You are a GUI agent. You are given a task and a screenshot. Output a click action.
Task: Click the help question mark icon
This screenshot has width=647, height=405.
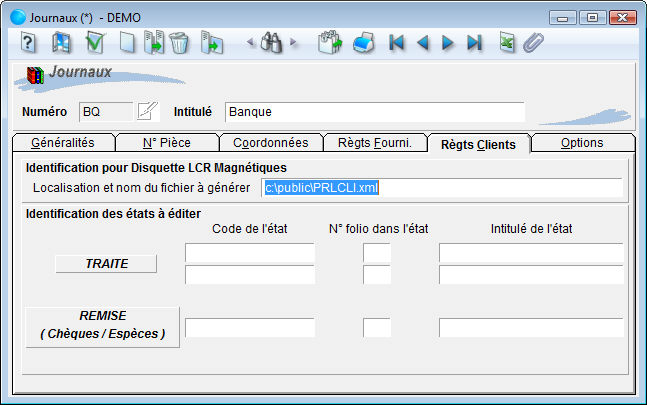28,42
